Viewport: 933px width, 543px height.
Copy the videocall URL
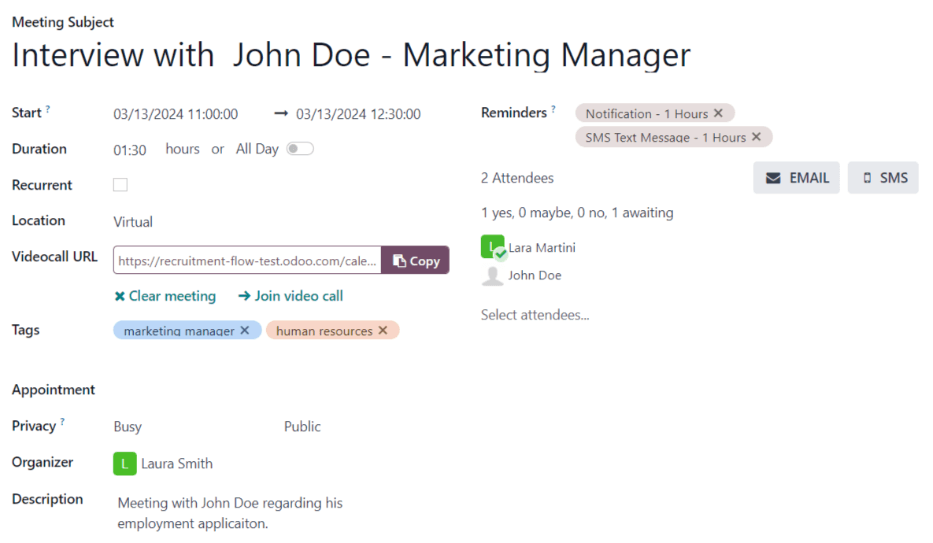(416, 261)
